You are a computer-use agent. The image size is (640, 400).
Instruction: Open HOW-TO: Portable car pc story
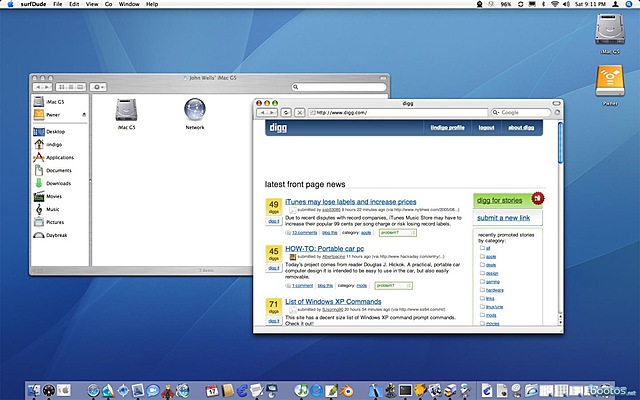click(x=324, y=249)
